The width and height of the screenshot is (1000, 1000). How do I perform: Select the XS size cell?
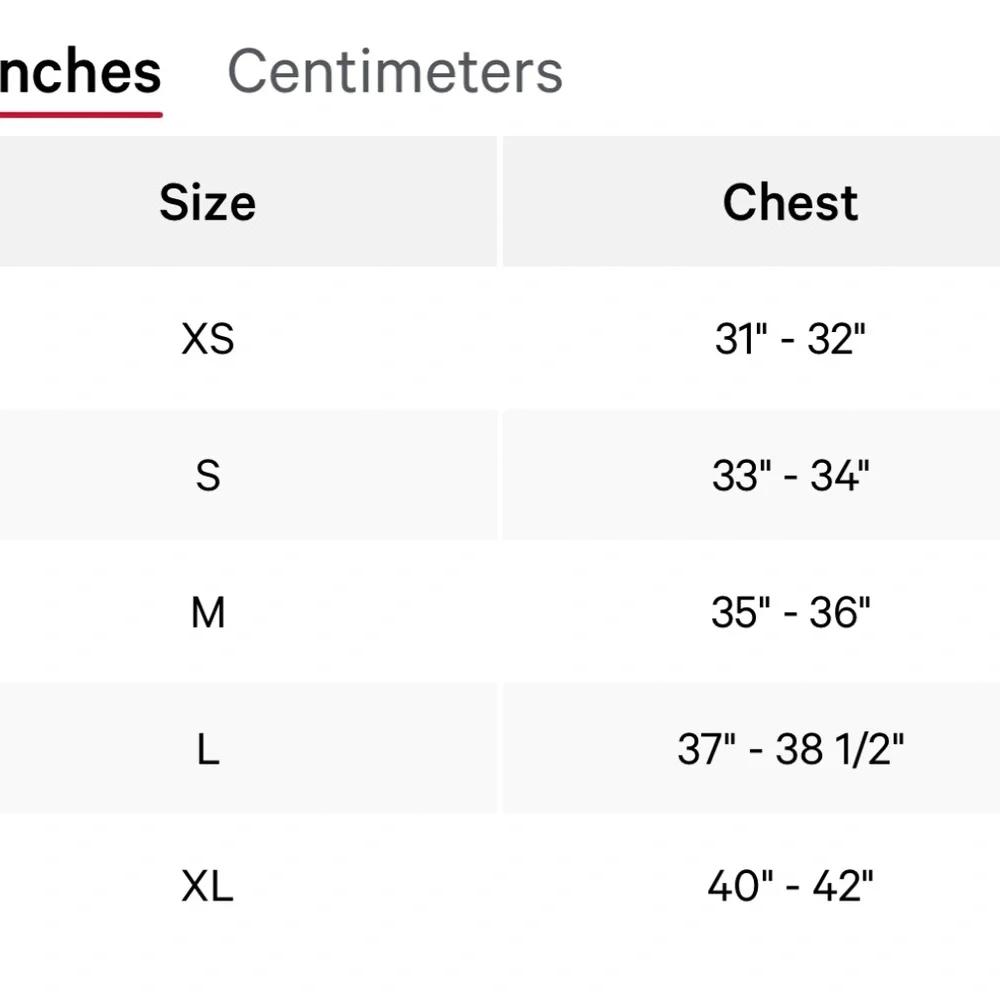[x=207, y=340]
